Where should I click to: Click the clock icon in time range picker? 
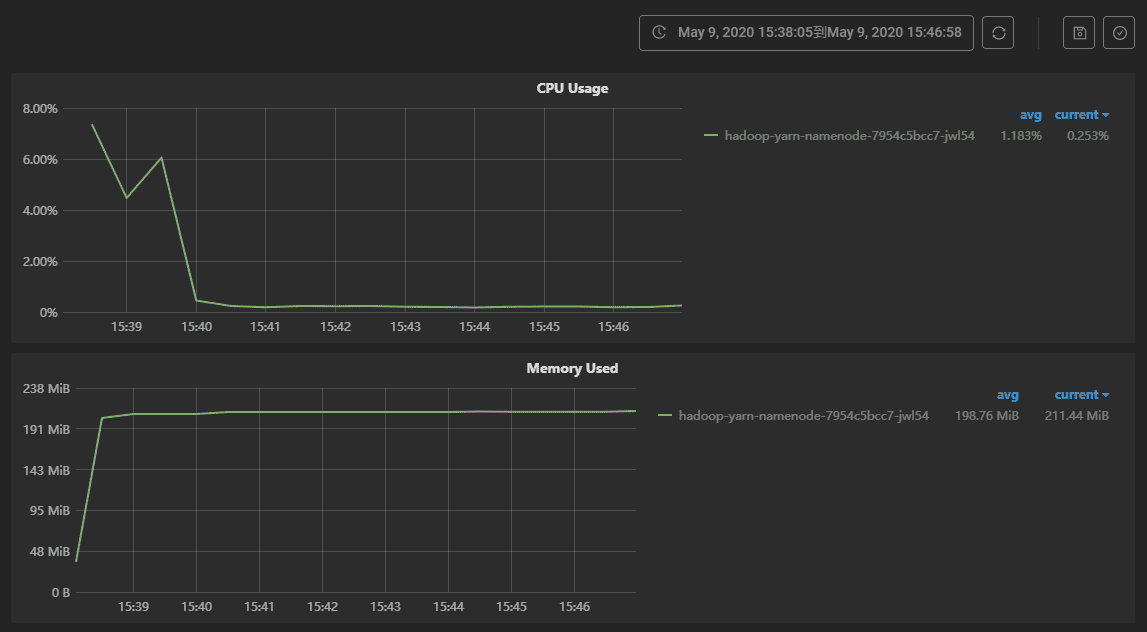click(659, 33)
